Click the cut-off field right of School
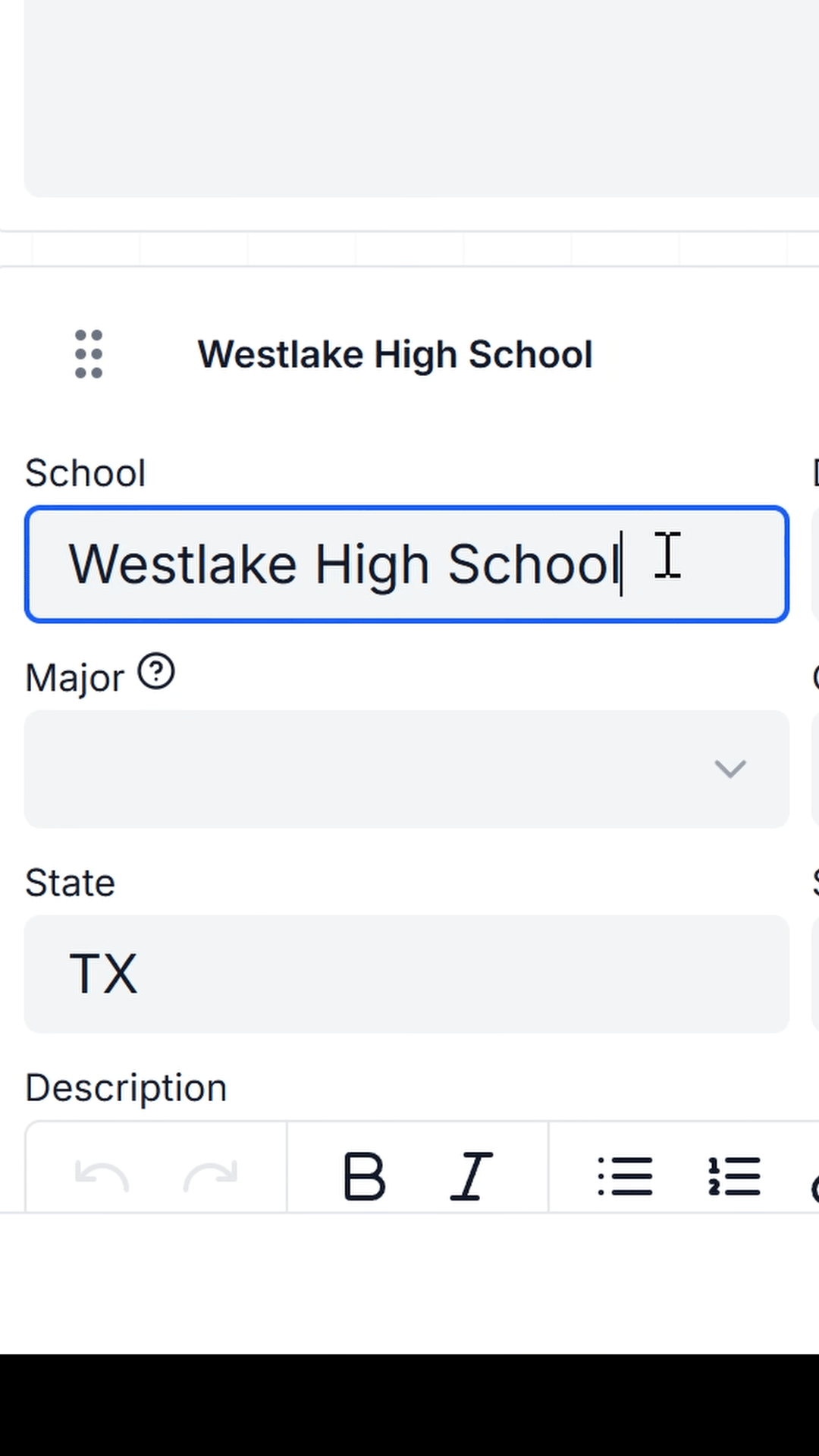819x1456 pixels. click(x=815, y=564)
